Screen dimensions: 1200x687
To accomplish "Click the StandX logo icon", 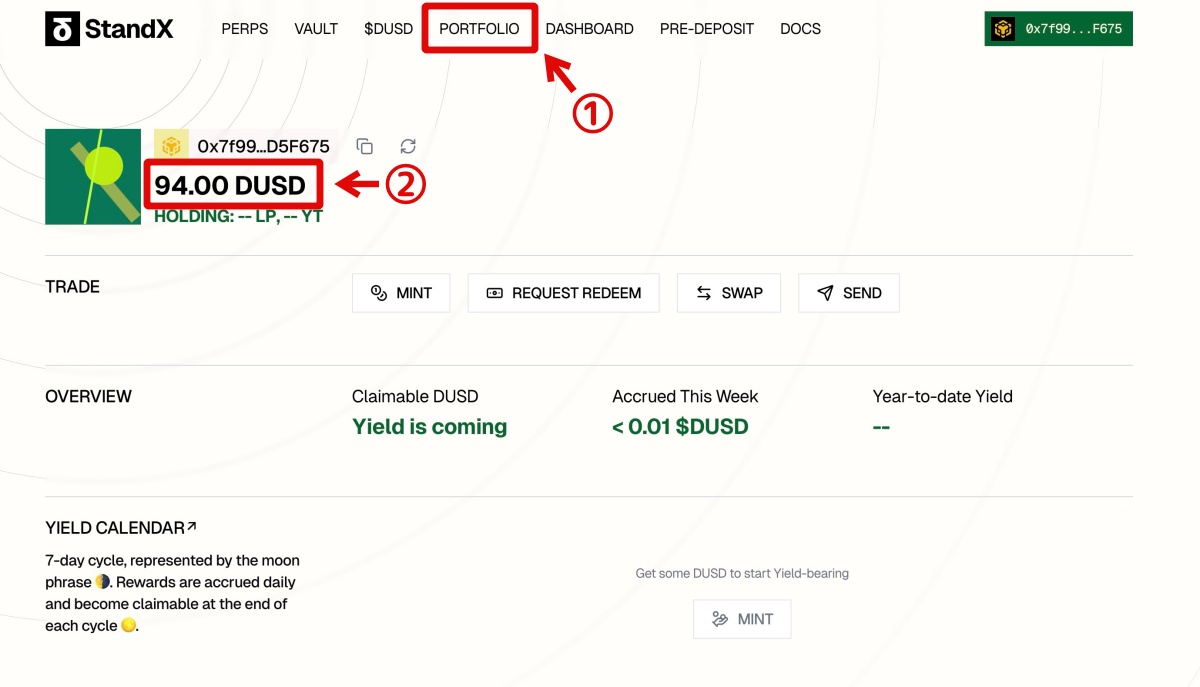I will pyautogui.click(x=62, y=29).
